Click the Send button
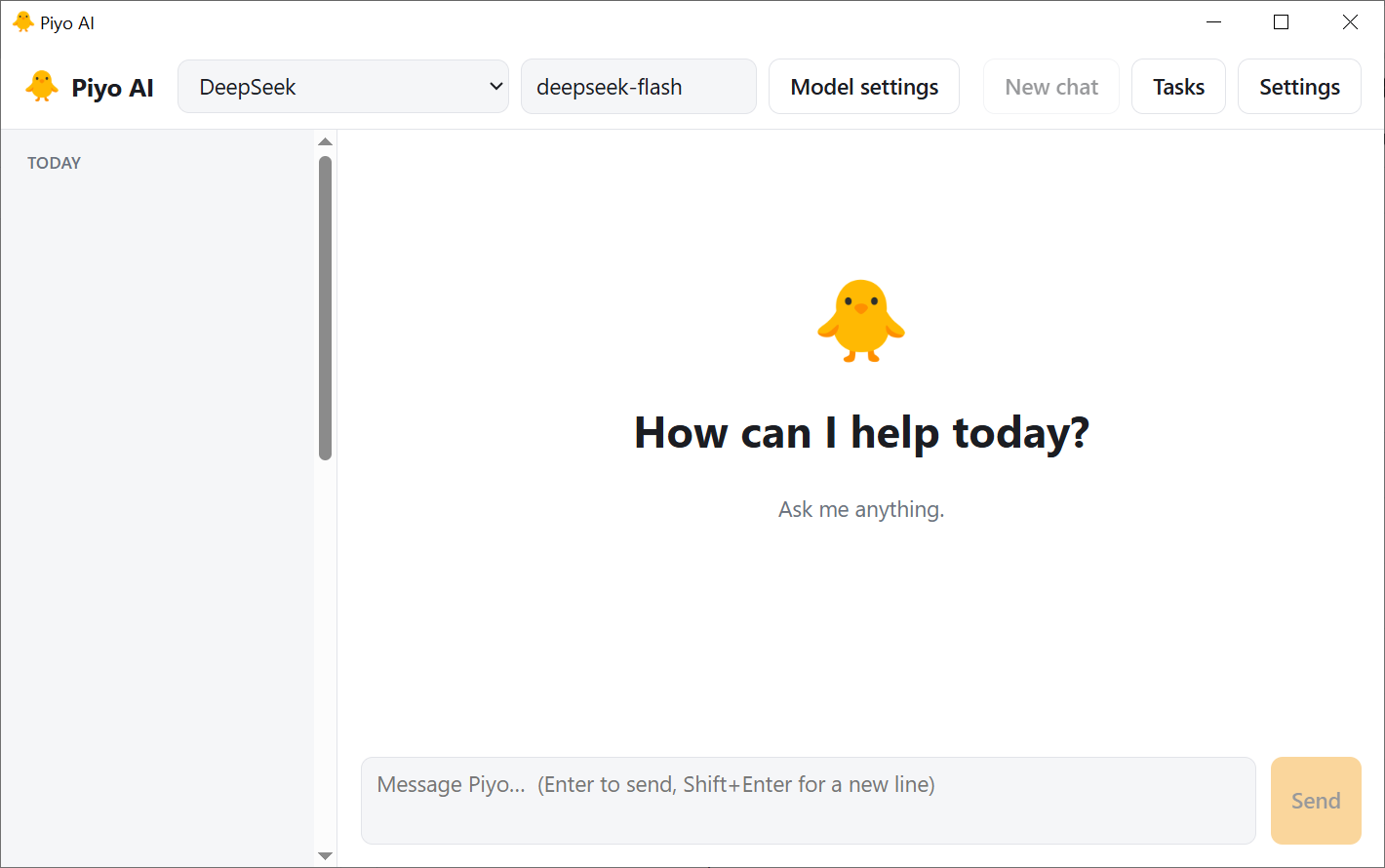 [1316, 801]
